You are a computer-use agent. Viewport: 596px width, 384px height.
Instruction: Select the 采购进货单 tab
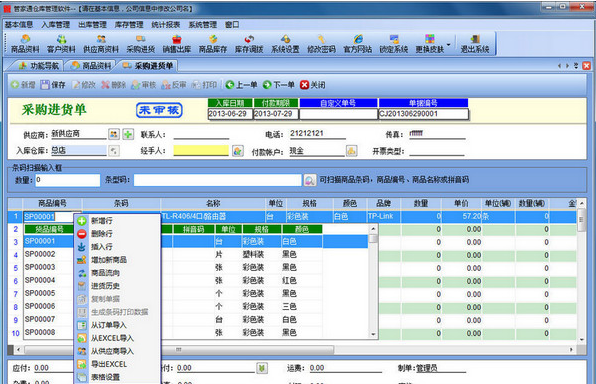pos(147,66)
